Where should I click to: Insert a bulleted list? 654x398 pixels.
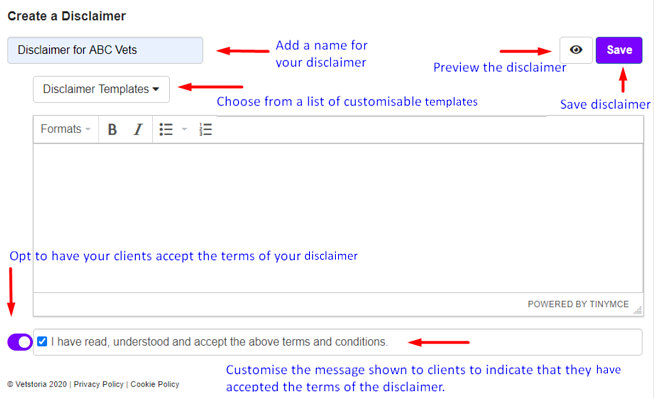click(166, 130)
